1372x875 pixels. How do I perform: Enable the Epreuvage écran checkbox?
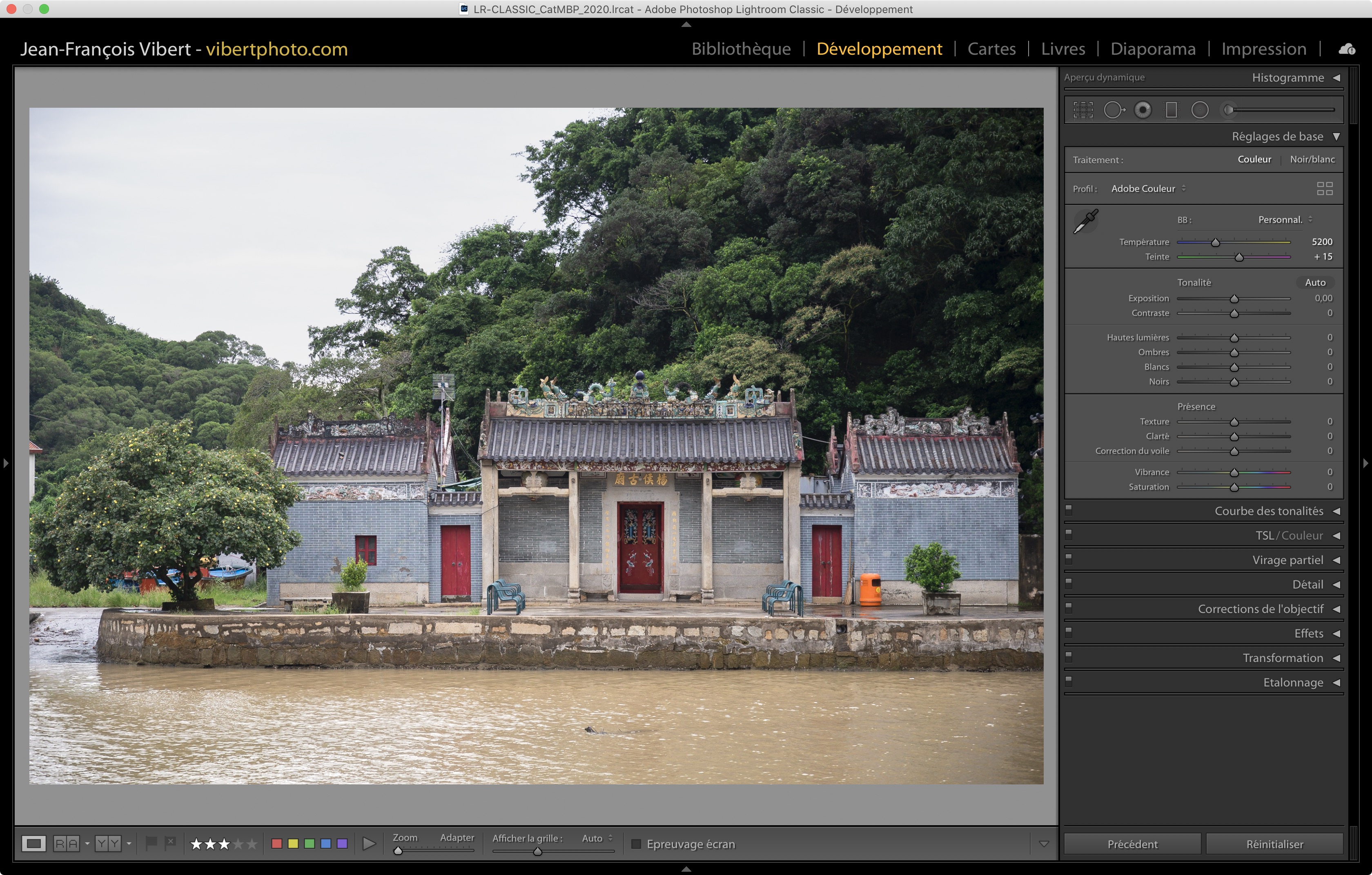coord(637,844)
